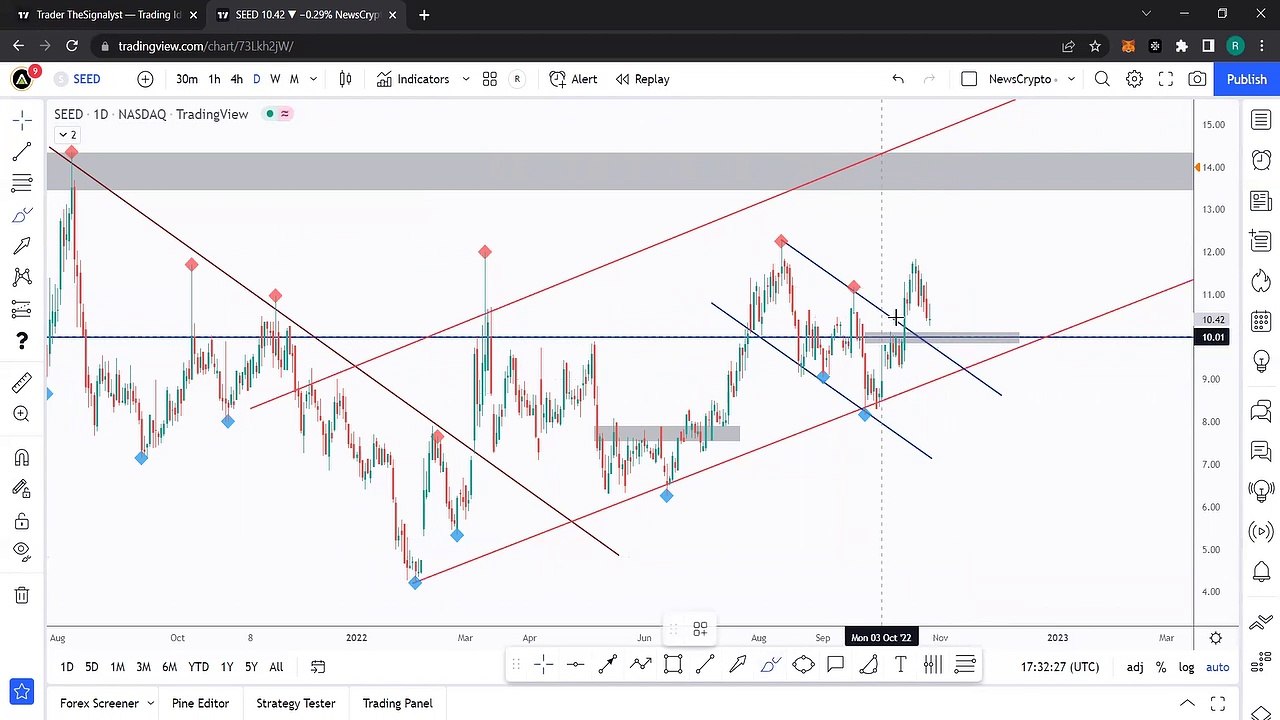Expand the Indicators favorites dropdown arrow
Image resolution: width=1280 pixels, height=720 pixels.
coord(465,79)
